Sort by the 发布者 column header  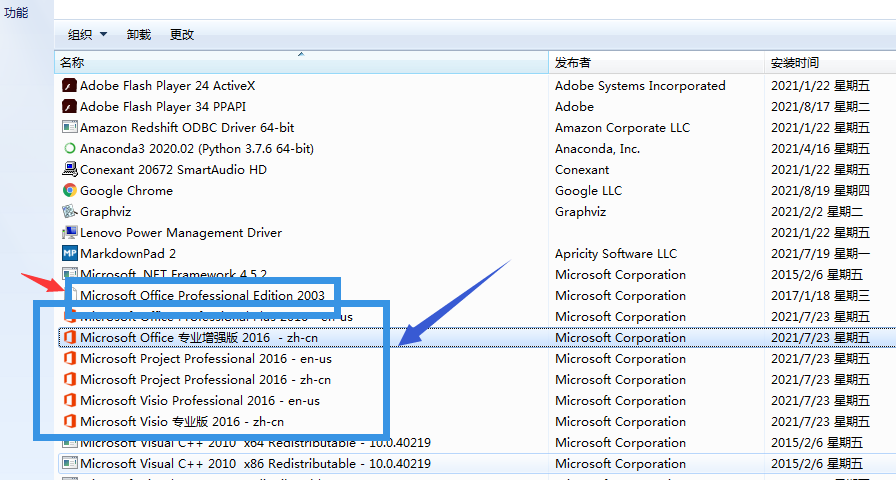tap(656, 63)
